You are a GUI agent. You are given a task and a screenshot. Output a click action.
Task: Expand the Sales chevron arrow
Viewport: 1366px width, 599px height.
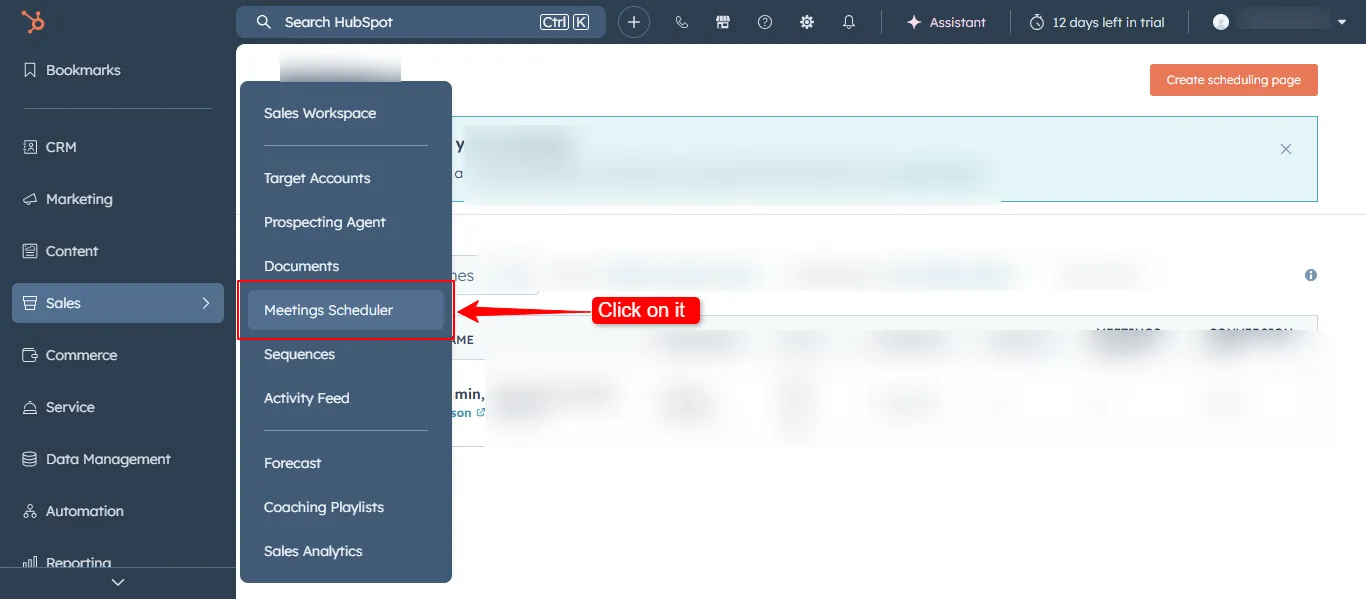[206, 303]
